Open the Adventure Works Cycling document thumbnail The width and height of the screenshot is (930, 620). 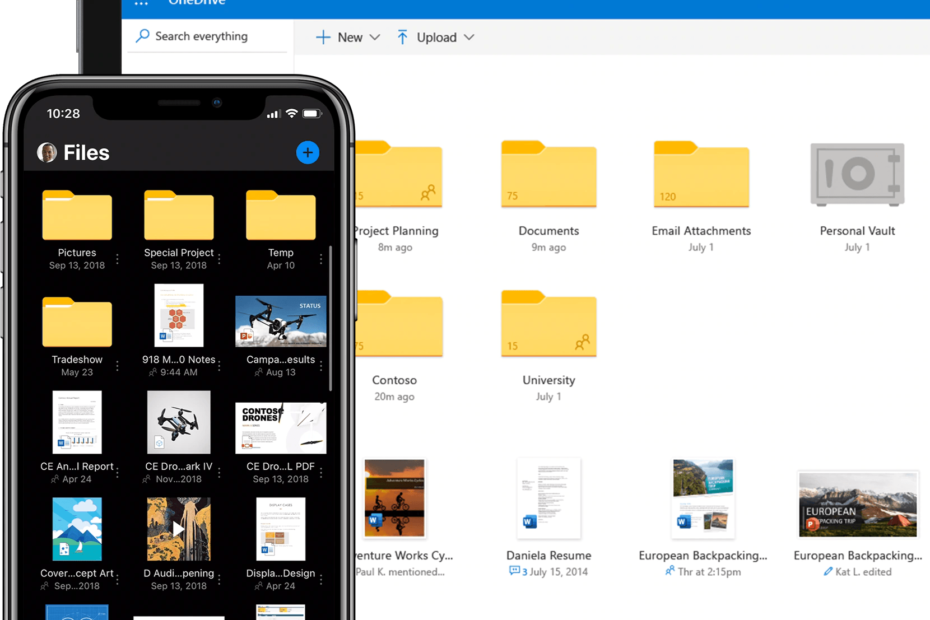394,498
